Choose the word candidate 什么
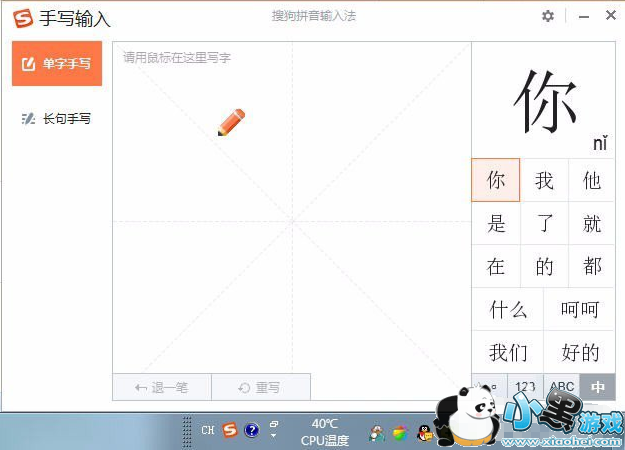The height and width of the screenshot is (450, 625). click(x=508, y=309)
